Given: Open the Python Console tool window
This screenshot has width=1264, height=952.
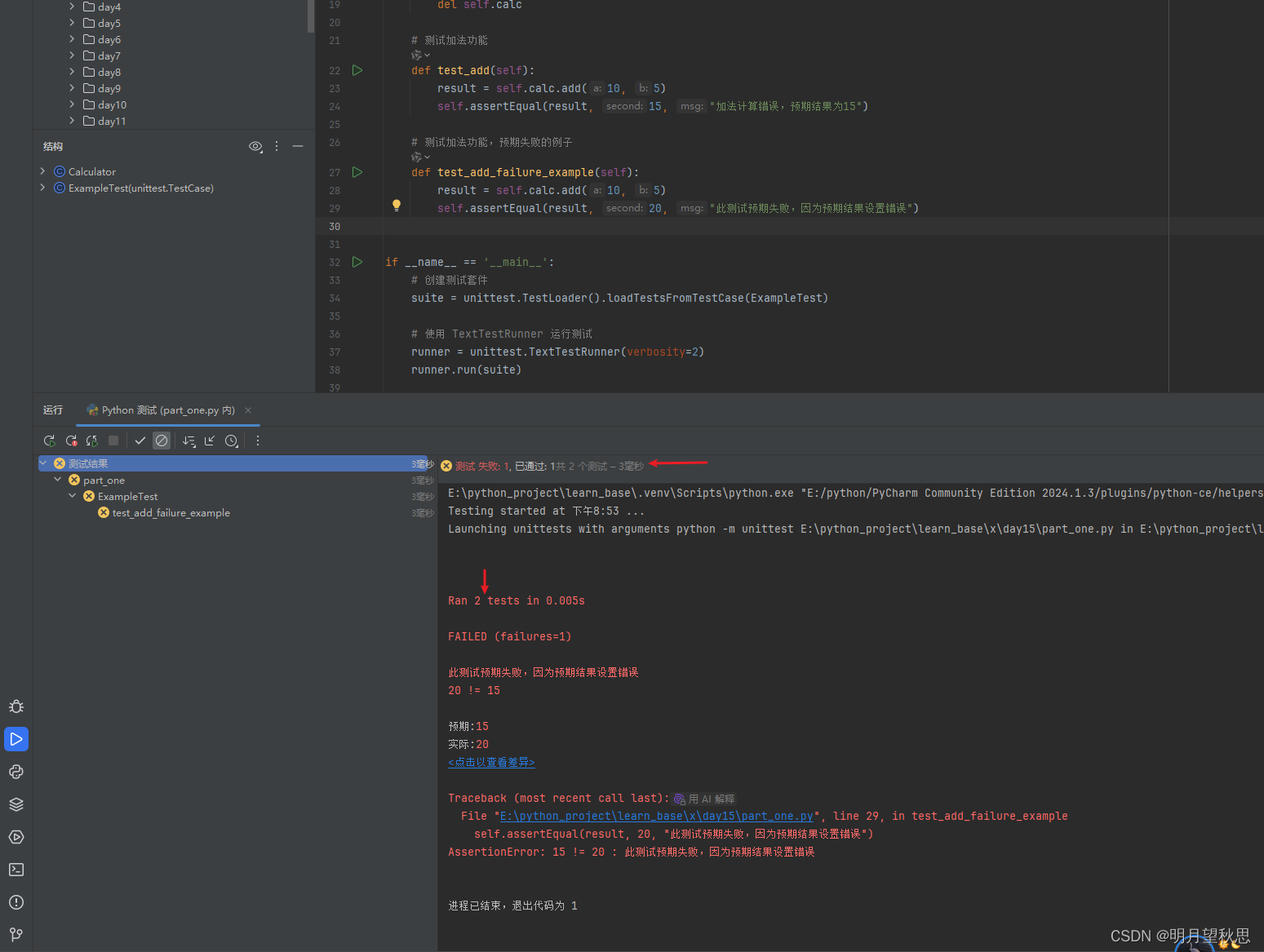Looking at the screenshot, I should coord(16,772).
